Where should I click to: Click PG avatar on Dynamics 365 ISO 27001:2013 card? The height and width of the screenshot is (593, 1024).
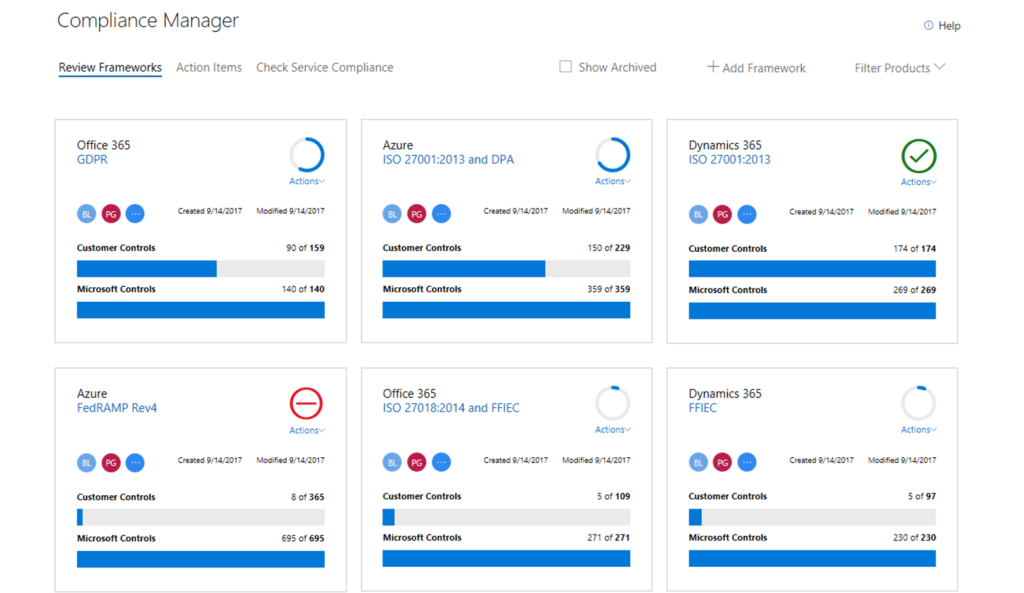pyautogui.click(x=722, y=214)
